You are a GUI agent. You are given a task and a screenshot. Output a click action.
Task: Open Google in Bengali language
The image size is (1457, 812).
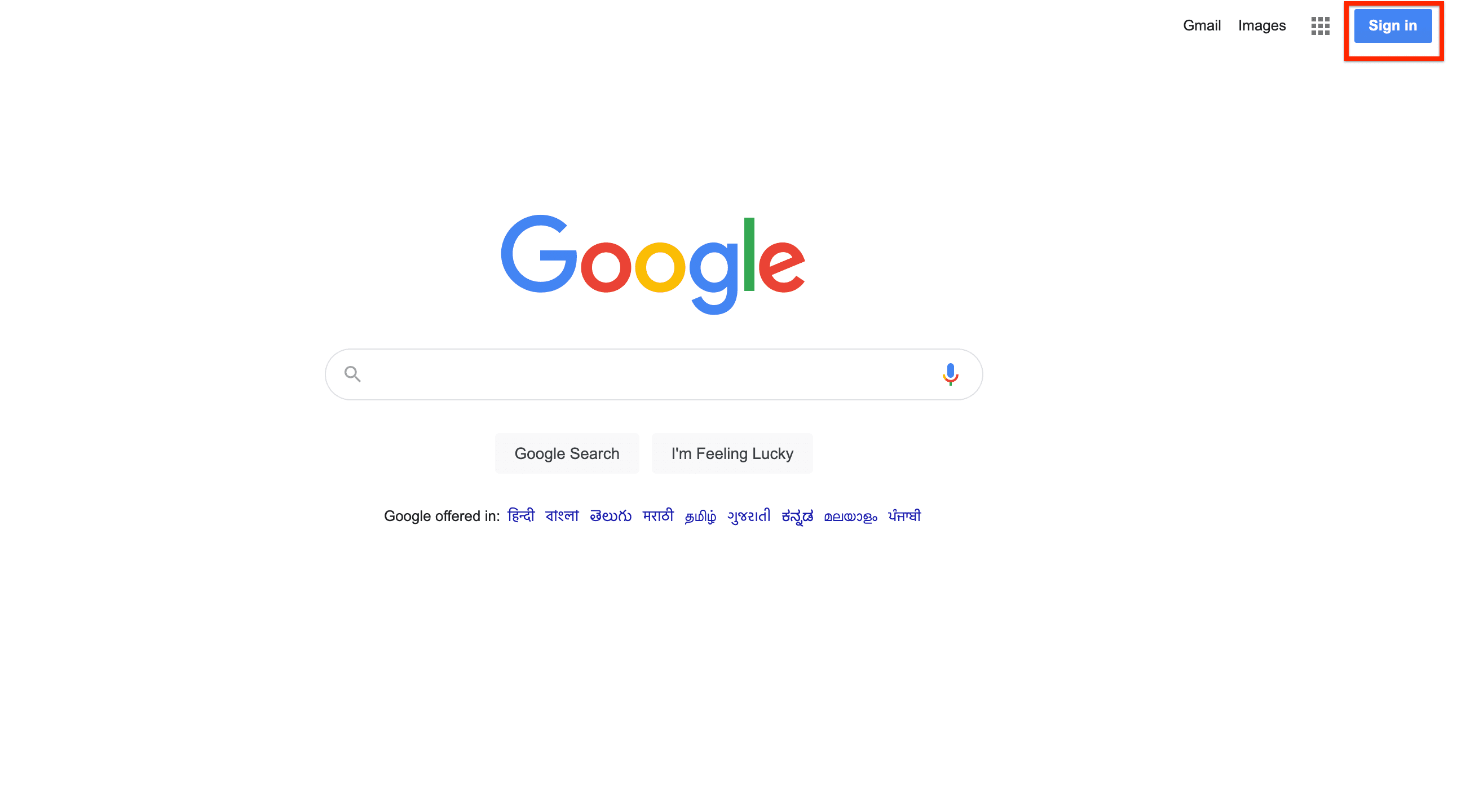561,516
